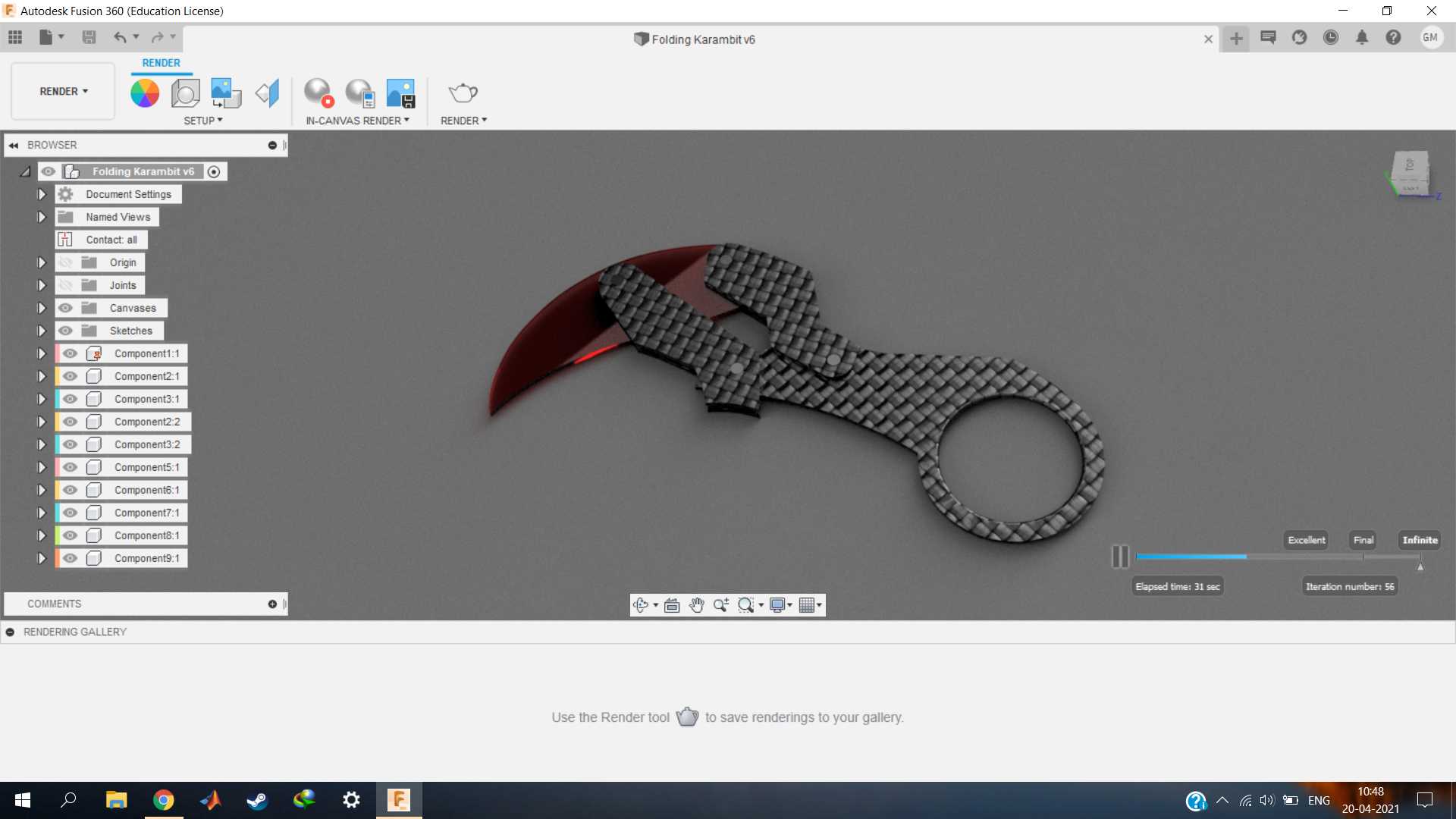Toggle visibility of Component1:1

coord(71,353)
